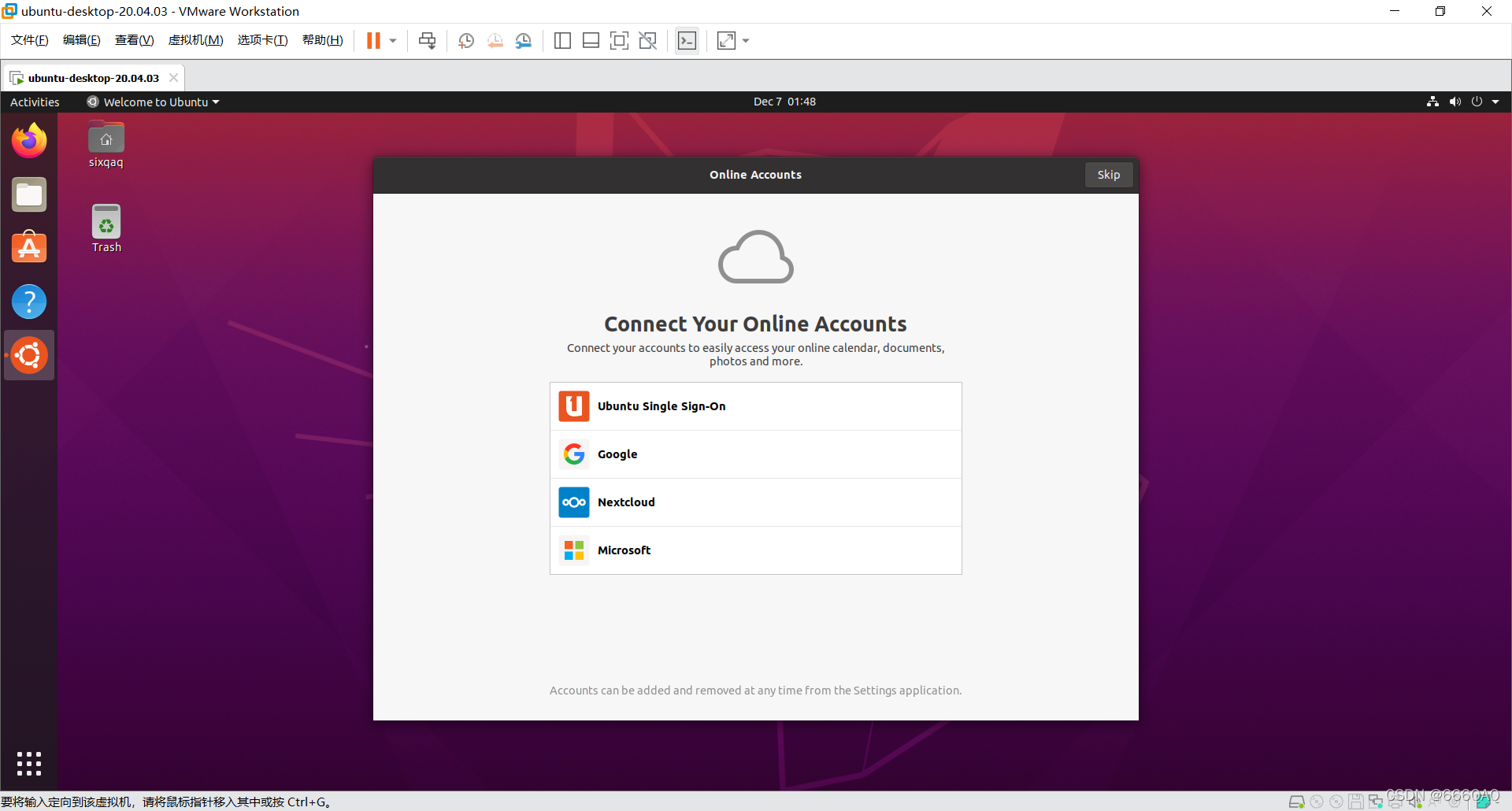The width and height of the screenshot is (1512, 811).
Task: Click the first CD/DVD drive status icon
Action: point(1317,802)
